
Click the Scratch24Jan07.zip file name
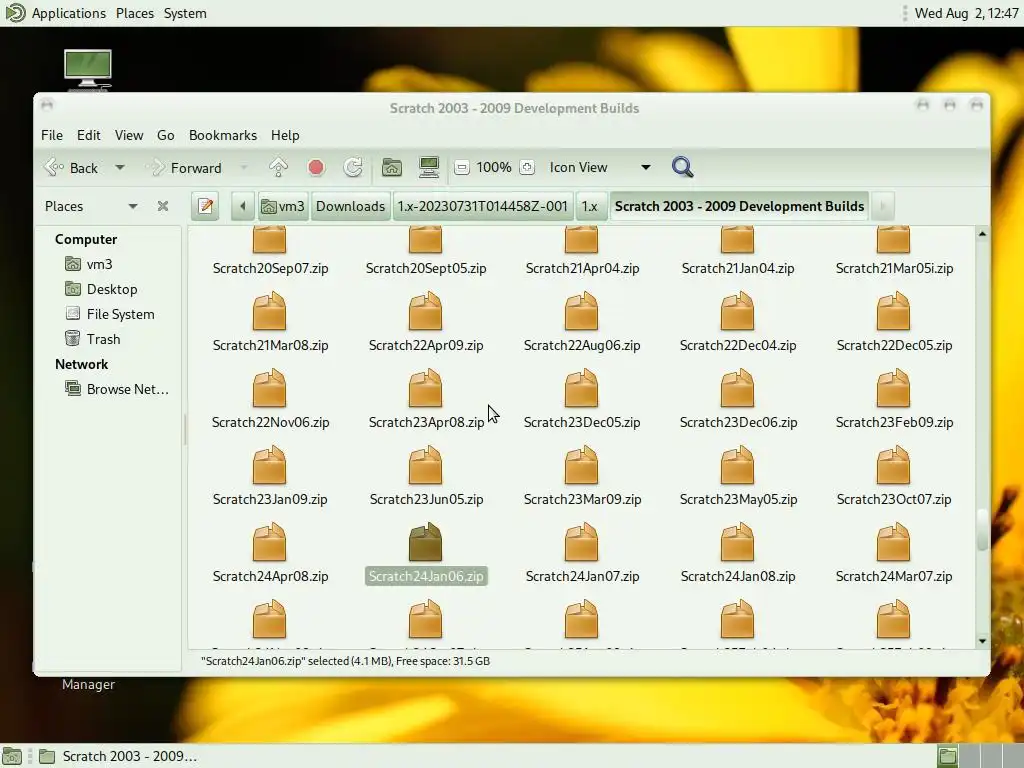[x=583, y=577]
